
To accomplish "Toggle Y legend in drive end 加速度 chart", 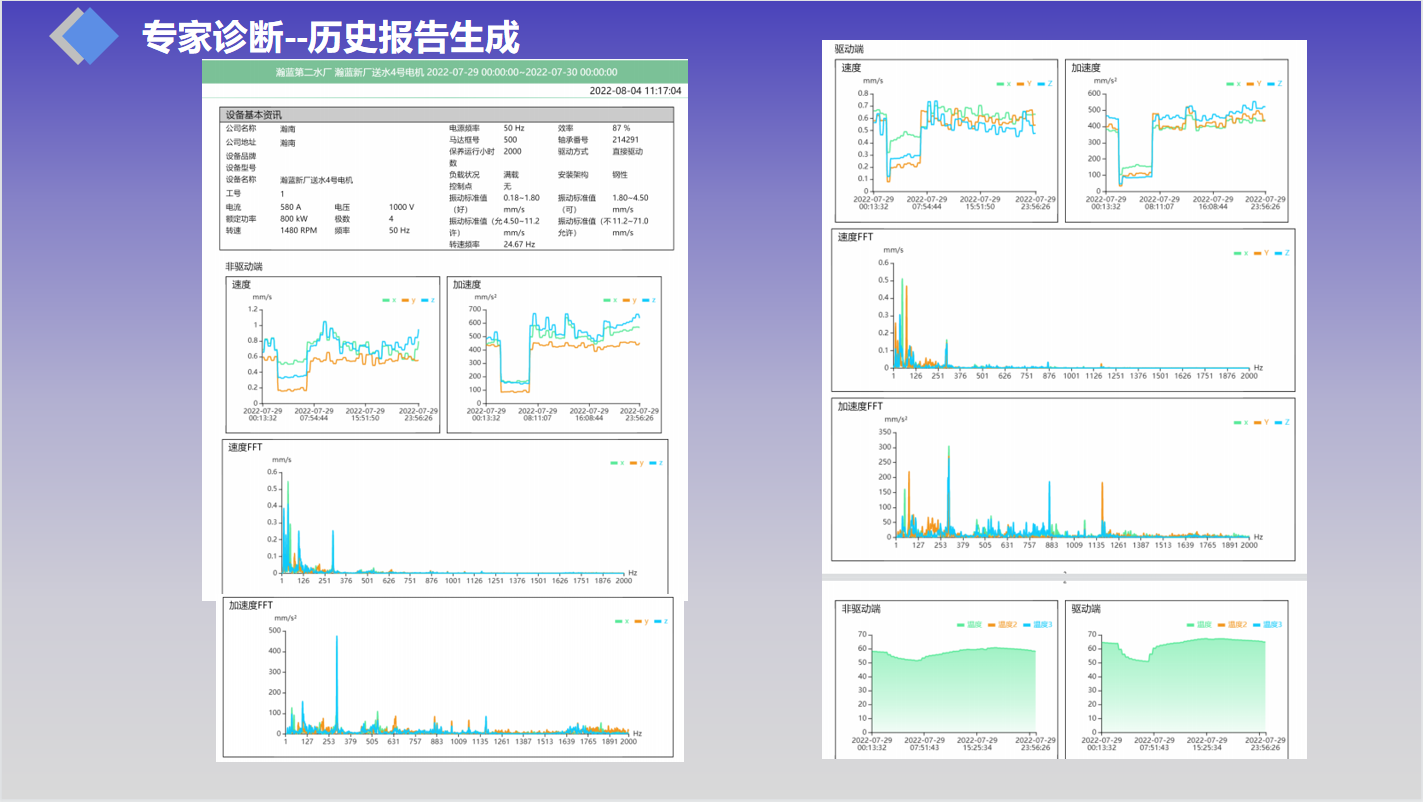I will [x=1254, y=84].
